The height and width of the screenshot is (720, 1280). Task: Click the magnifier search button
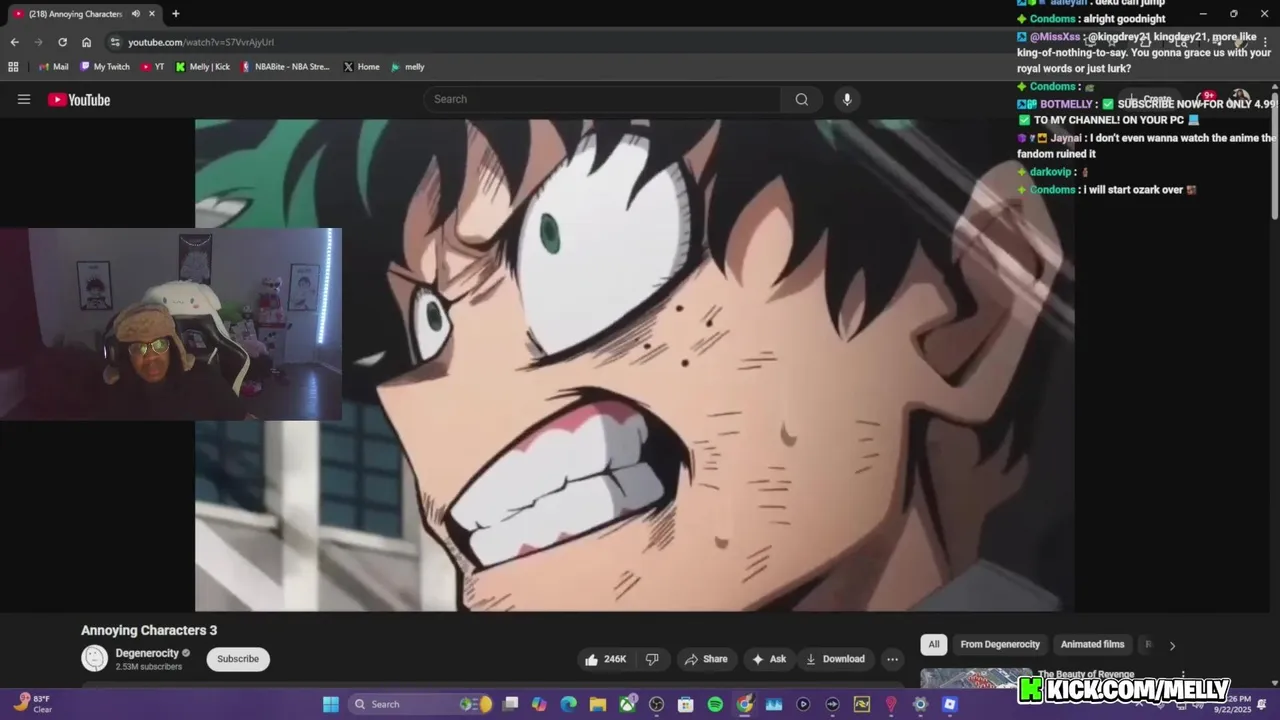802,99
